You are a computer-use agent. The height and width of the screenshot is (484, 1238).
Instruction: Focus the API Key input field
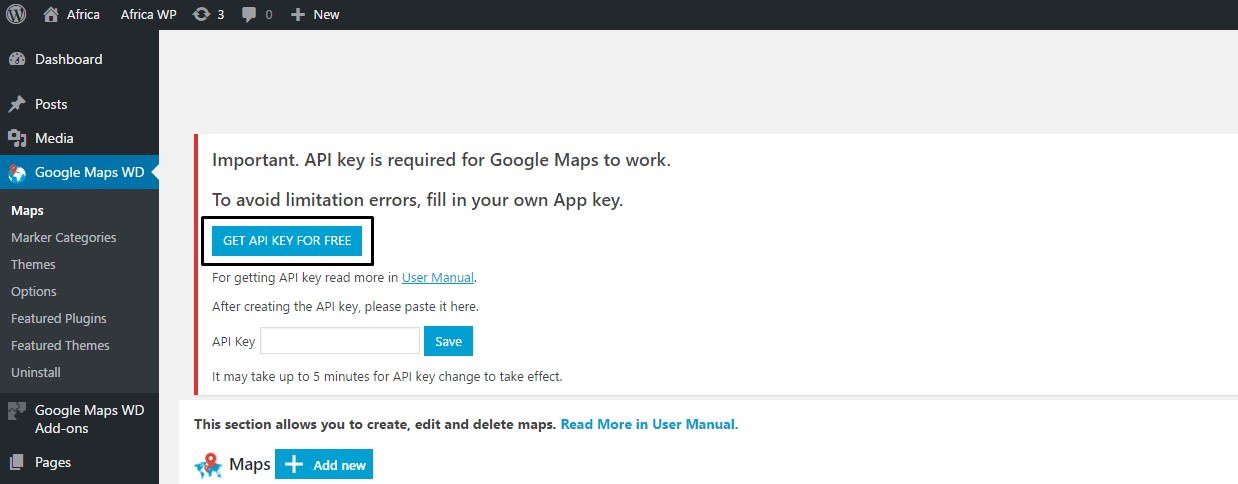[340, 341]
